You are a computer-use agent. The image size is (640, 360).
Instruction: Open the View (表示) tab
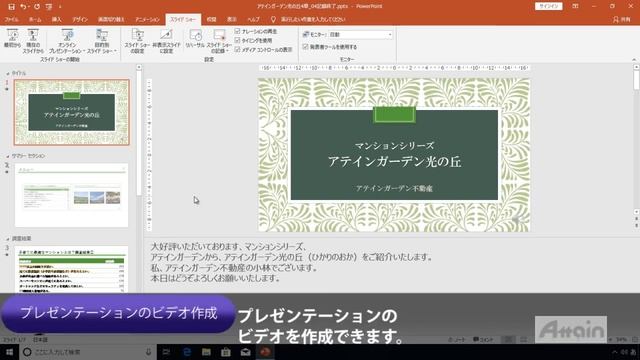click(232, 19)
